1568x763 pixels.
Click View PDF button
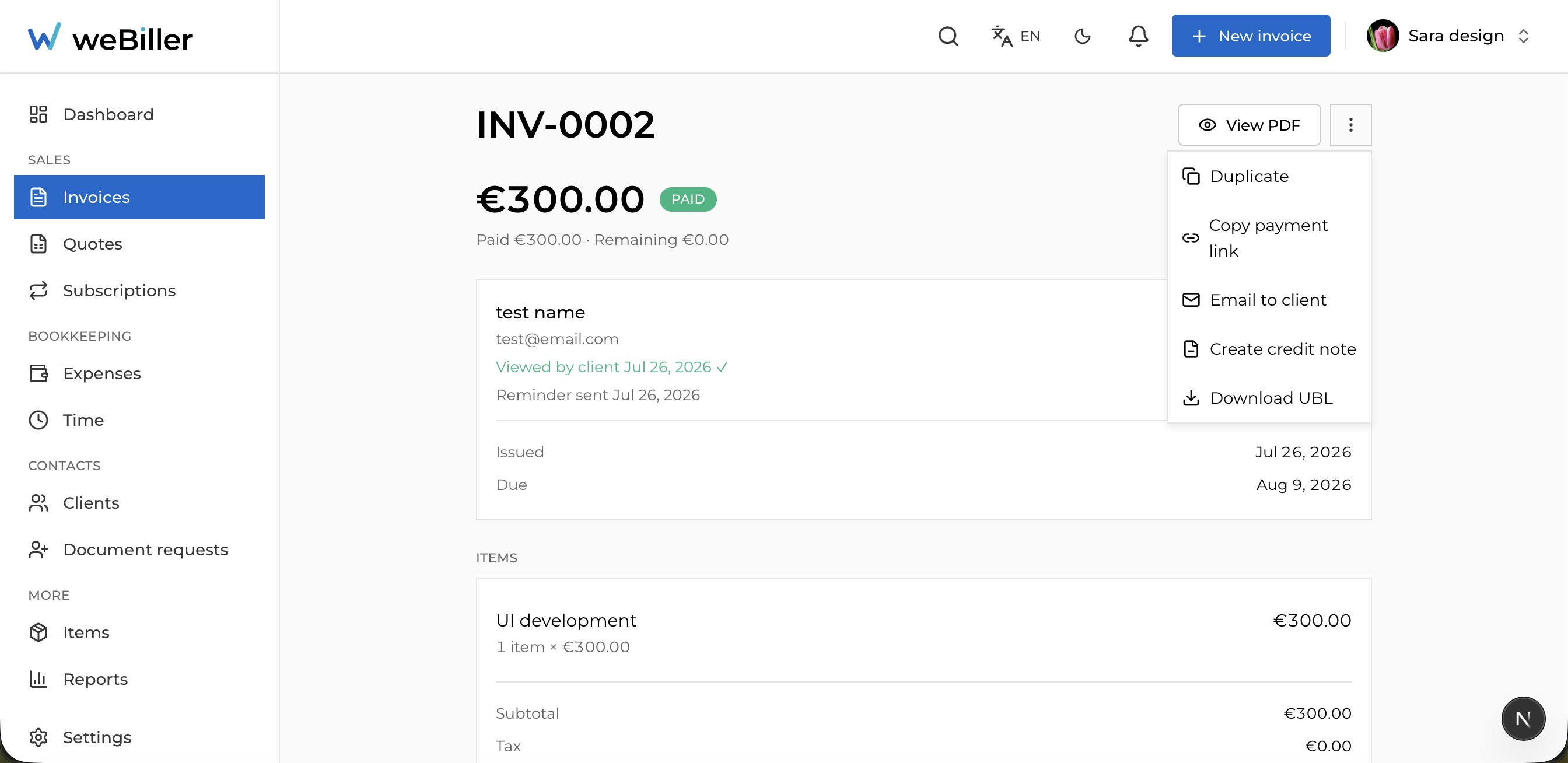(1249, 125)
